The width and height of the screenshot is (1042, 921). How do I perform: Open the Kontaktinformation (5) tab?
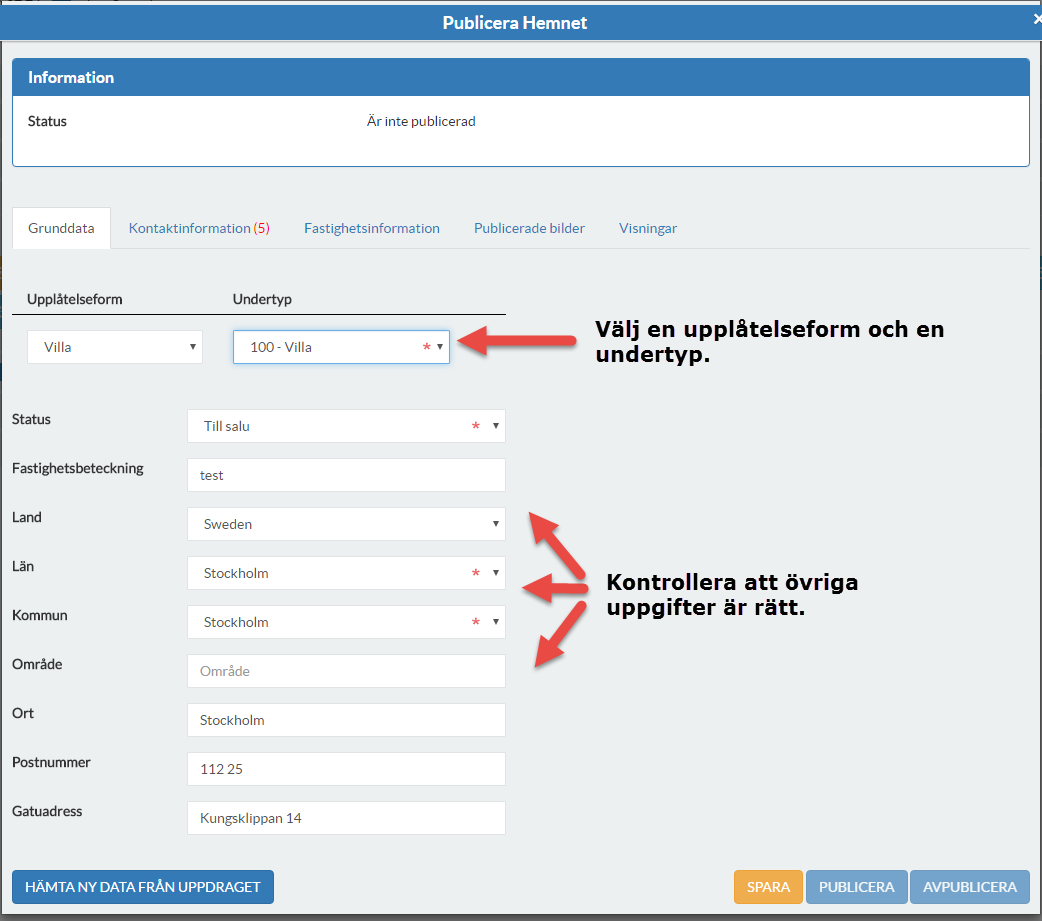pos(199,228)
